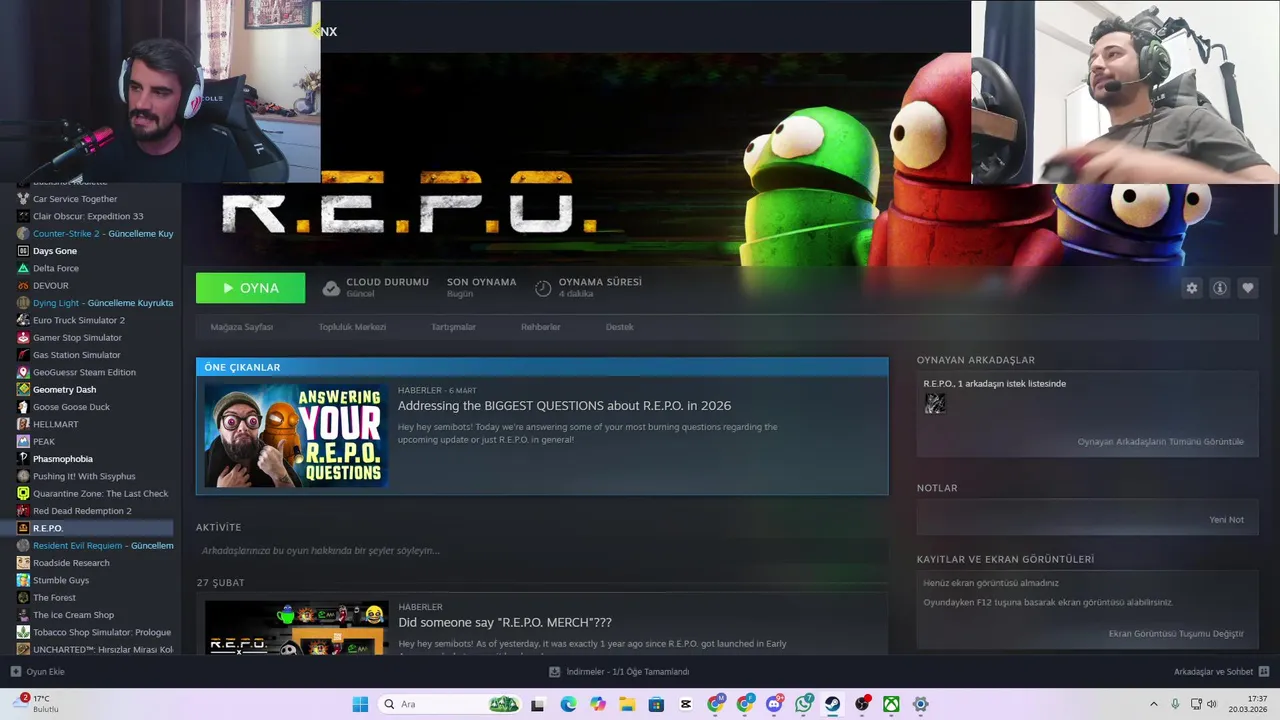Open the Mağaza Sayfası tab
This screenshot has height=720, width=1280.
tap(241, 327)
